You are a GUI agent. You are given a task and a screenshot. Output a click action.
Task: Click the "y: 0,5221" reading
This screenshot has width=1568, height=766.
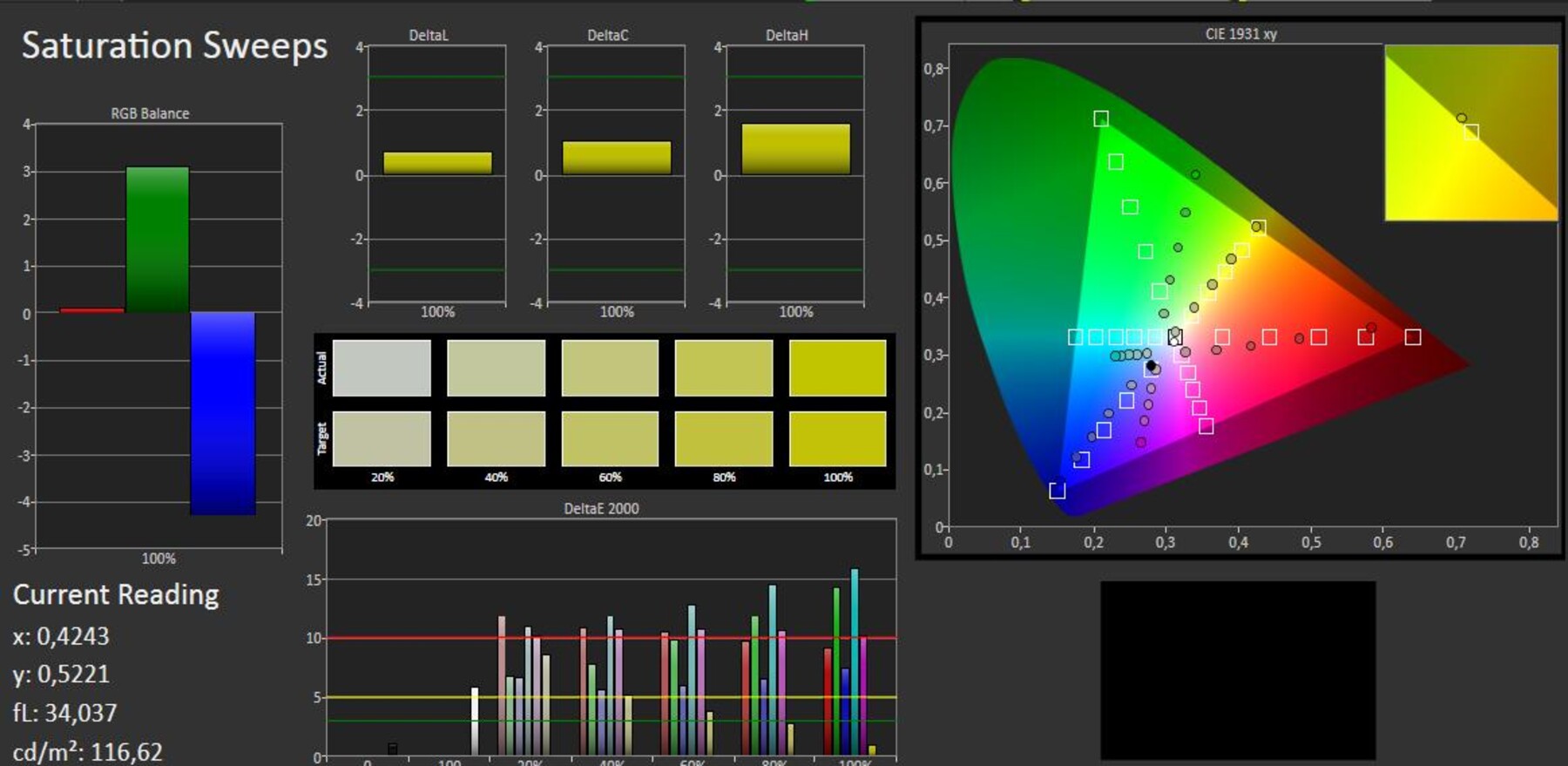(x=61, y=674)
